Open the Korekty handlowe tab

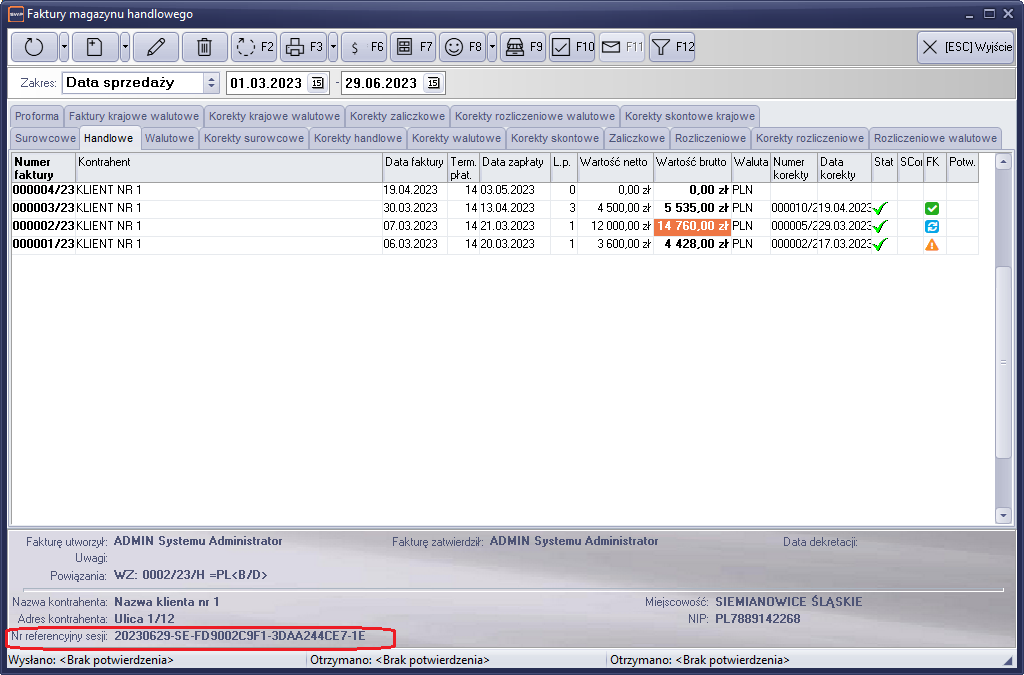(x=357, y=138)
